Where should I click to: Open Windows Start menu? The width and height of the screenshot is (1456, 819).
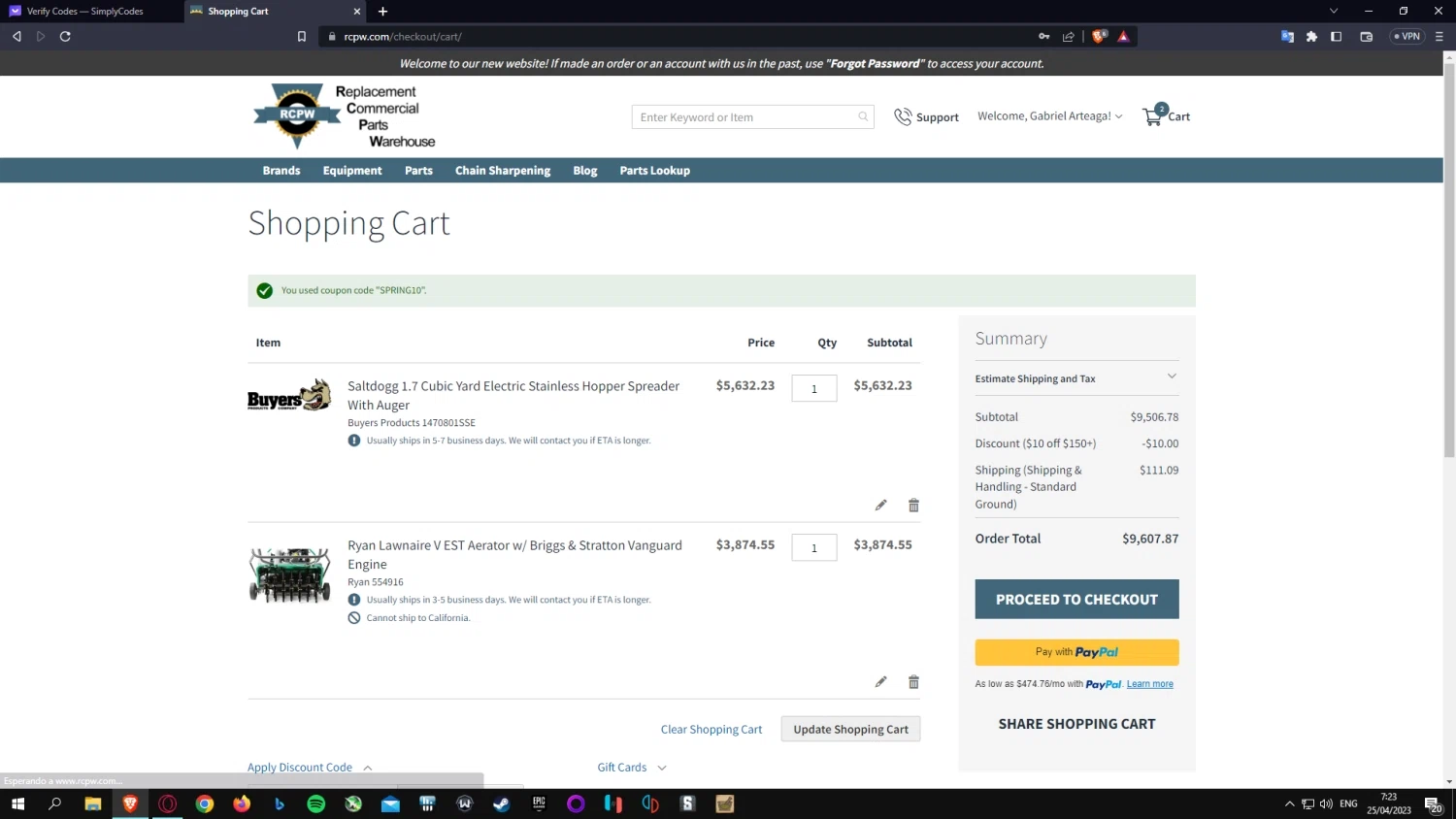point(17,803)
